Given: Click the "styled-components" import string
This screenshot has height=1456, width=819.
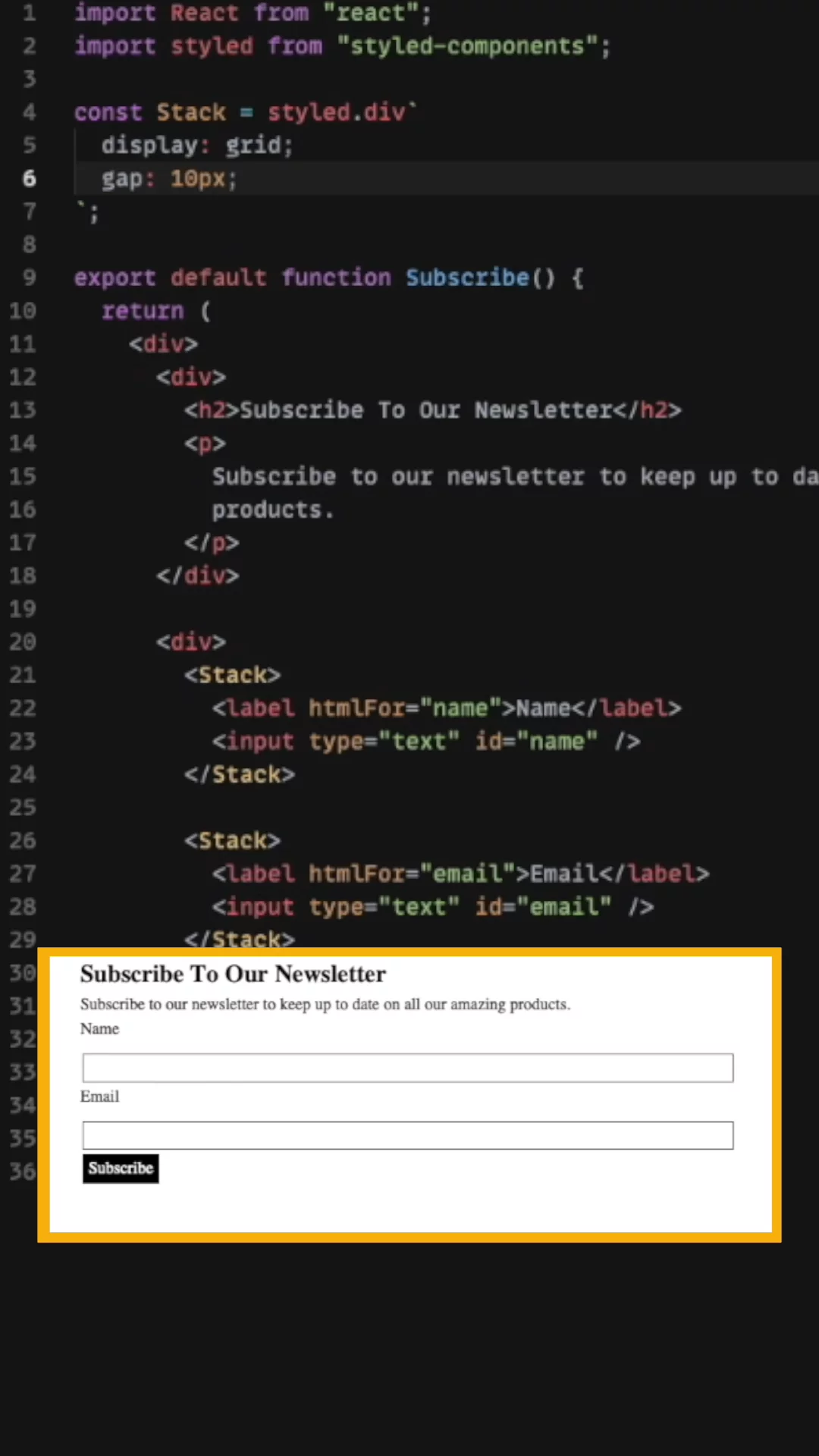Looking at the screenshot, I should pos(466,46).
